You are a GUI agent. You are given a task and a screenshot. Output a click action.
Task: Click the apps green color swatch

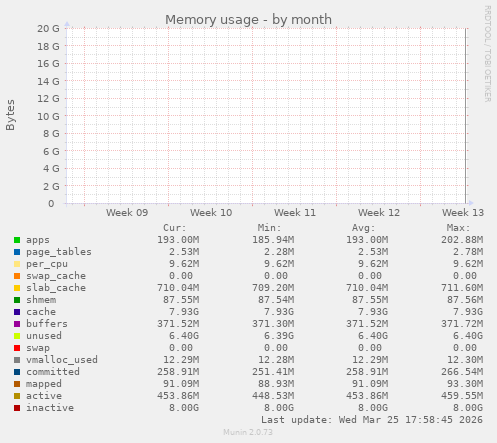click(x=17, y=240)
